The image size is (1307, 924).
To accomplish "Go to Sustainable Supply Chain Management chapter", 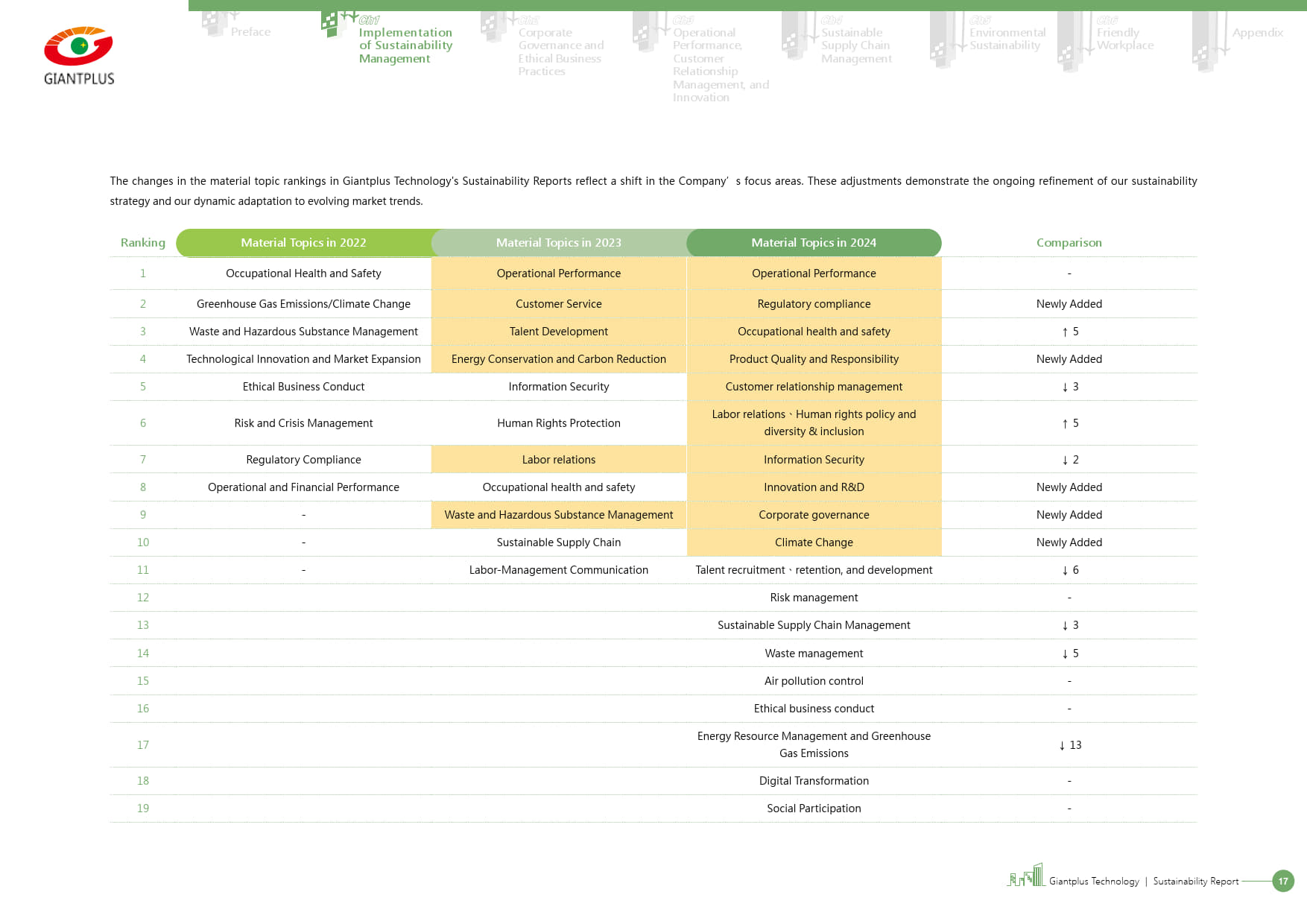I will pyautogui.click(x=855, y=45).
